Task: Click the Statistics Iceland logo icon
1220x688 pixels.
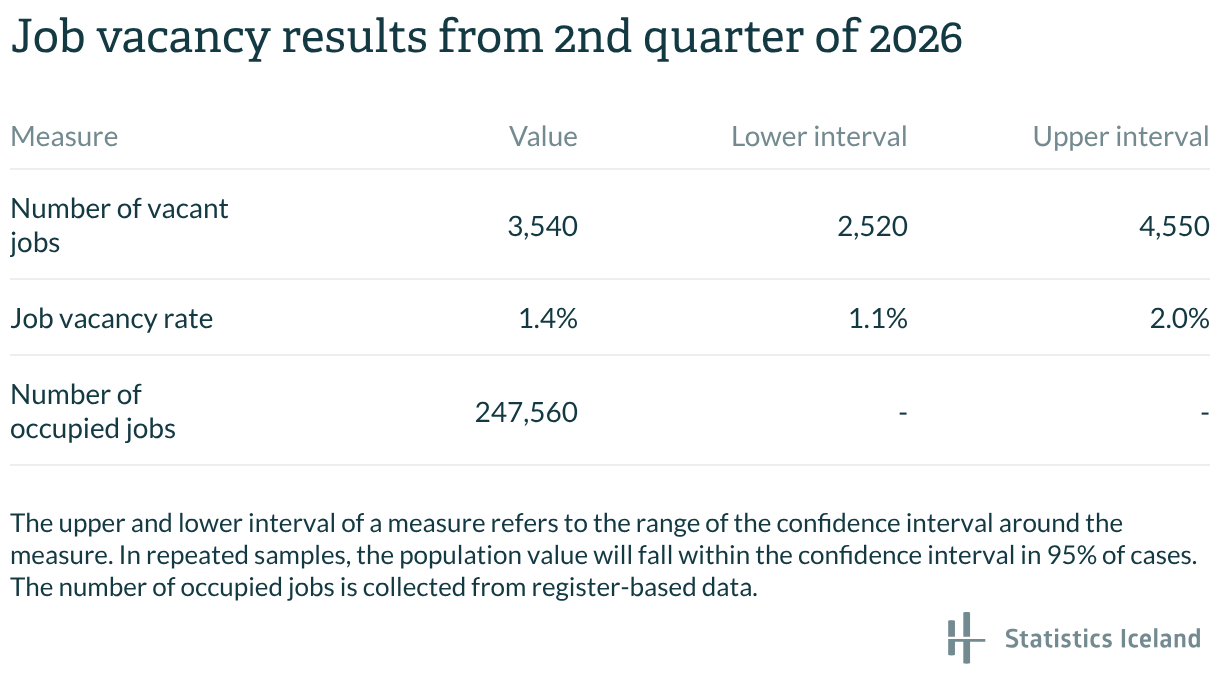Action: pos(959,637)
